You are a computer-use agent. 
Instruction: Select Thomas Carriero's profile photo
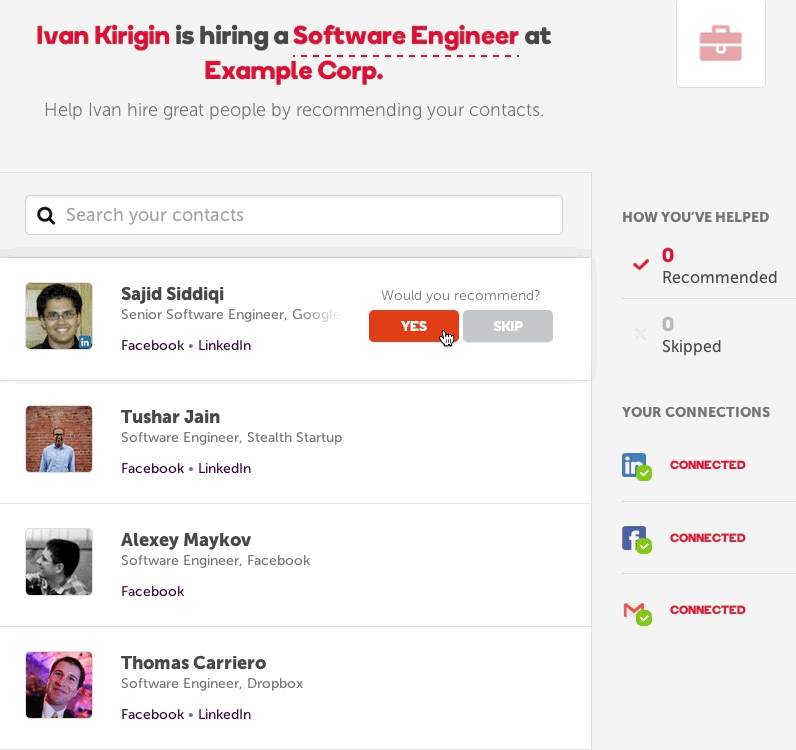(59, 685)
